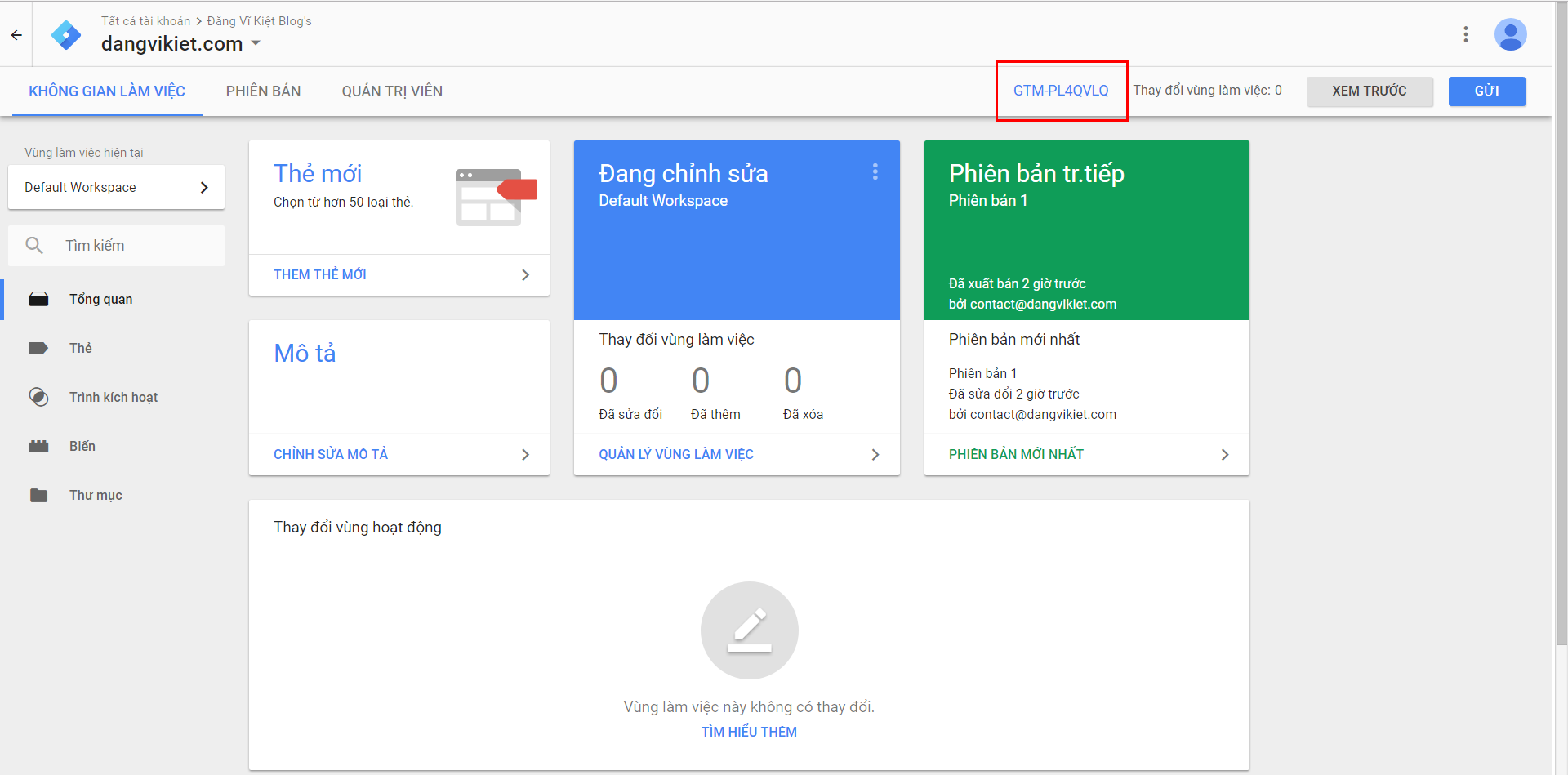Click the search magnifier icon
The height and width of the screenshot is (775, 1568).
[x=34, y=245]
